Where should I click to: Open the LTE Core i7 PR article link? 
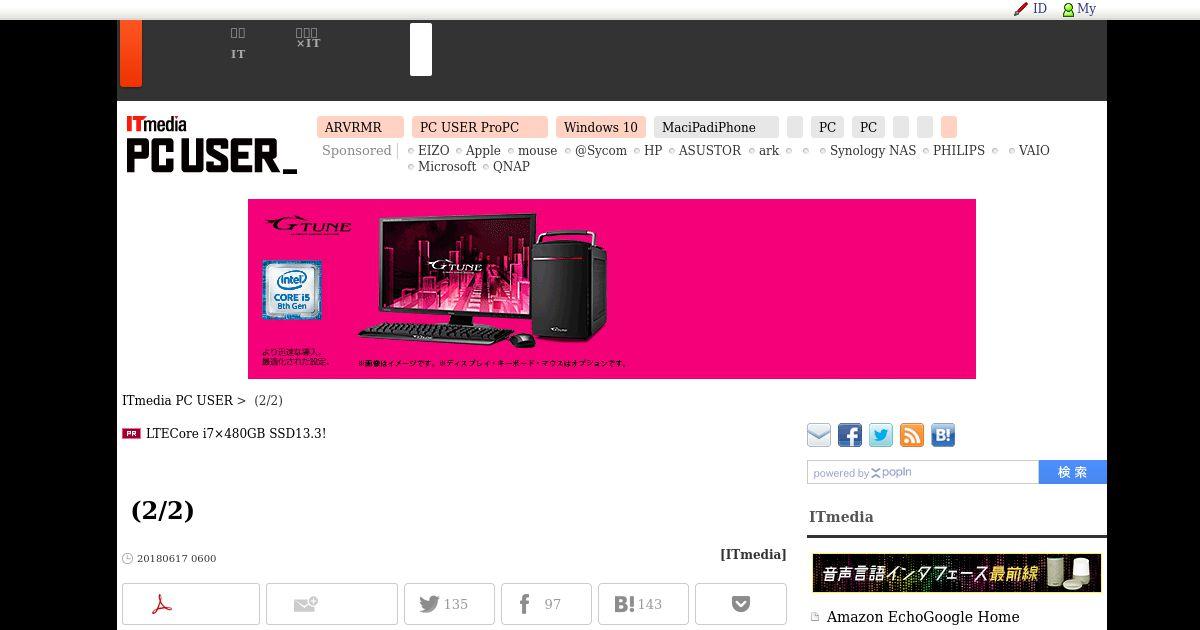[x=236, y=434]
